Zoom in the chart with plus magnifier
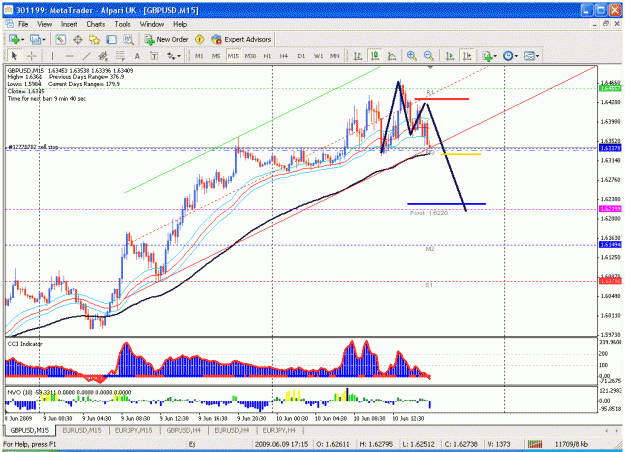 coord(412,56)
